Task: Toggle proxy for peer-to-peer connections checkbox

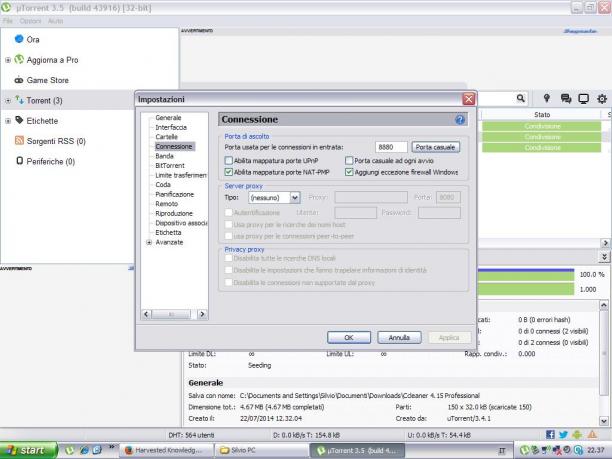Action: (229, 236)
